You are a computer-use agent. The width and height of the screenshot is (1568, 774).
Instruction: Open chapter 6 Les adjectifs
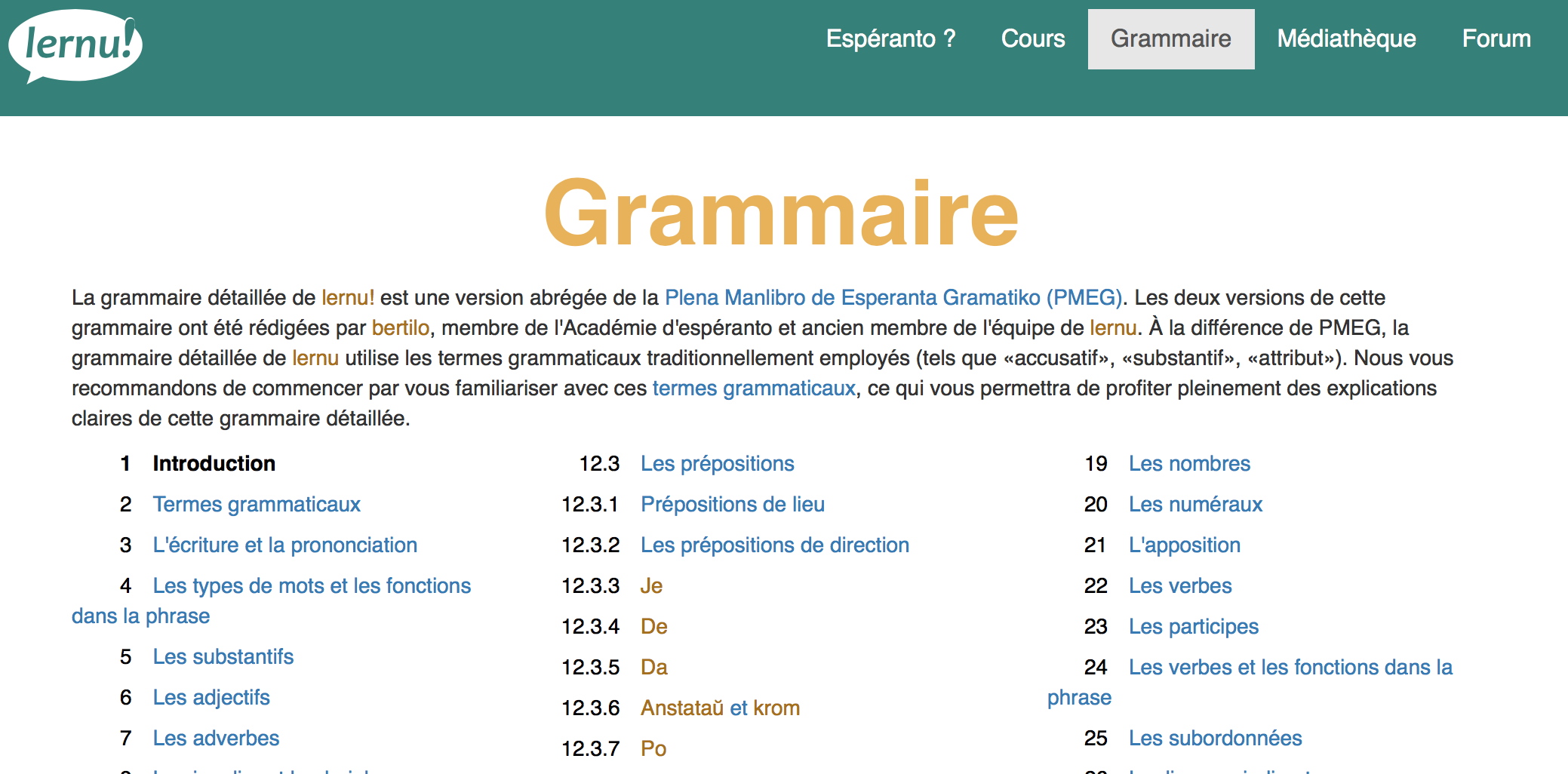pyautogui.click(x=211, y=697)
